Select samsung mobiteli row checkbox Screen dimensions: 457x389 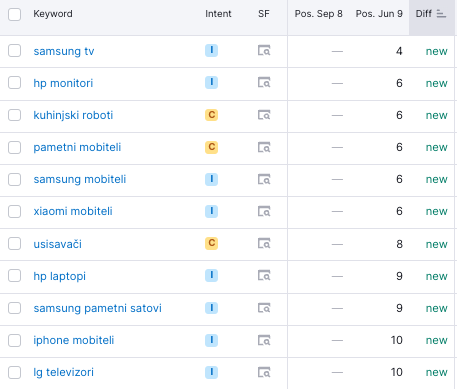(14, 179)
